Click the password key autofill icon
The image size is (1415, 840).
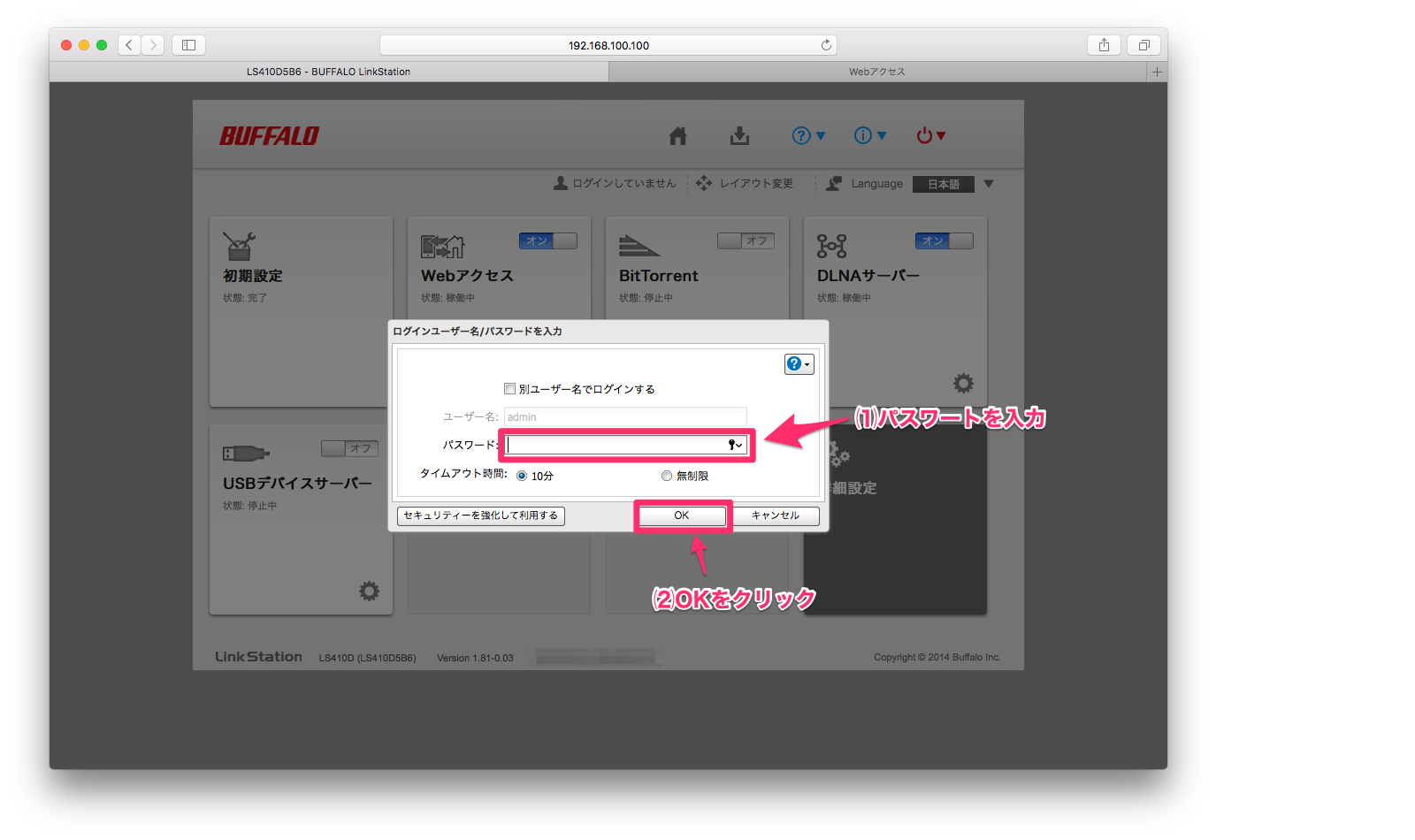pos(735,445)
